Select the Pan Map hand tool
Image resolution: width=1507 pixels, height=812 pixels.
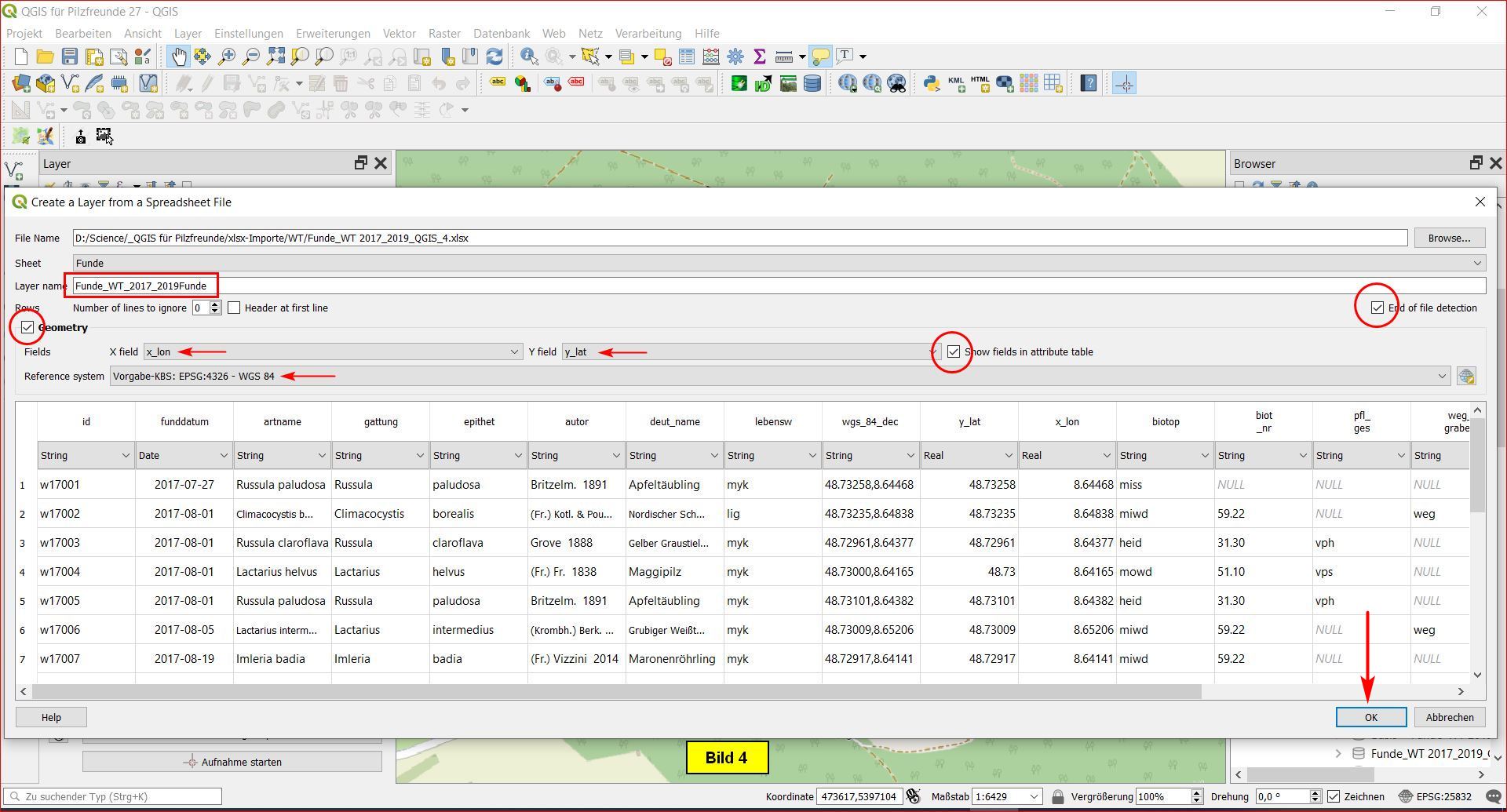click(179, 56)
